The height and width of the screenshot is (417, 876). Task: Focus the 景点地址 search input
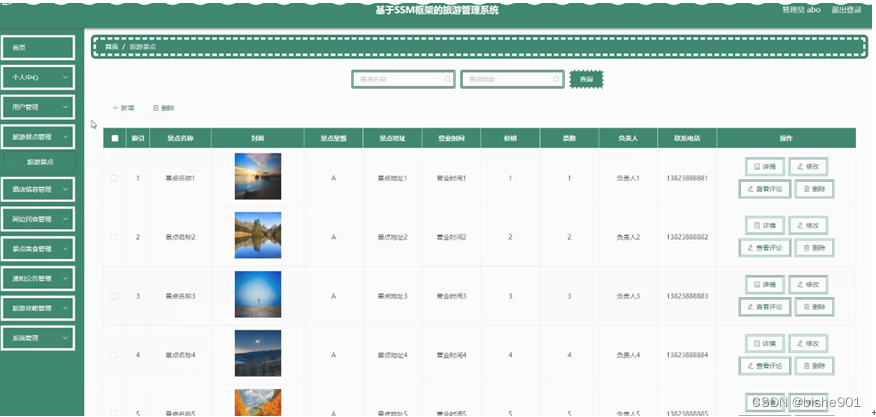tap(512, 79)
